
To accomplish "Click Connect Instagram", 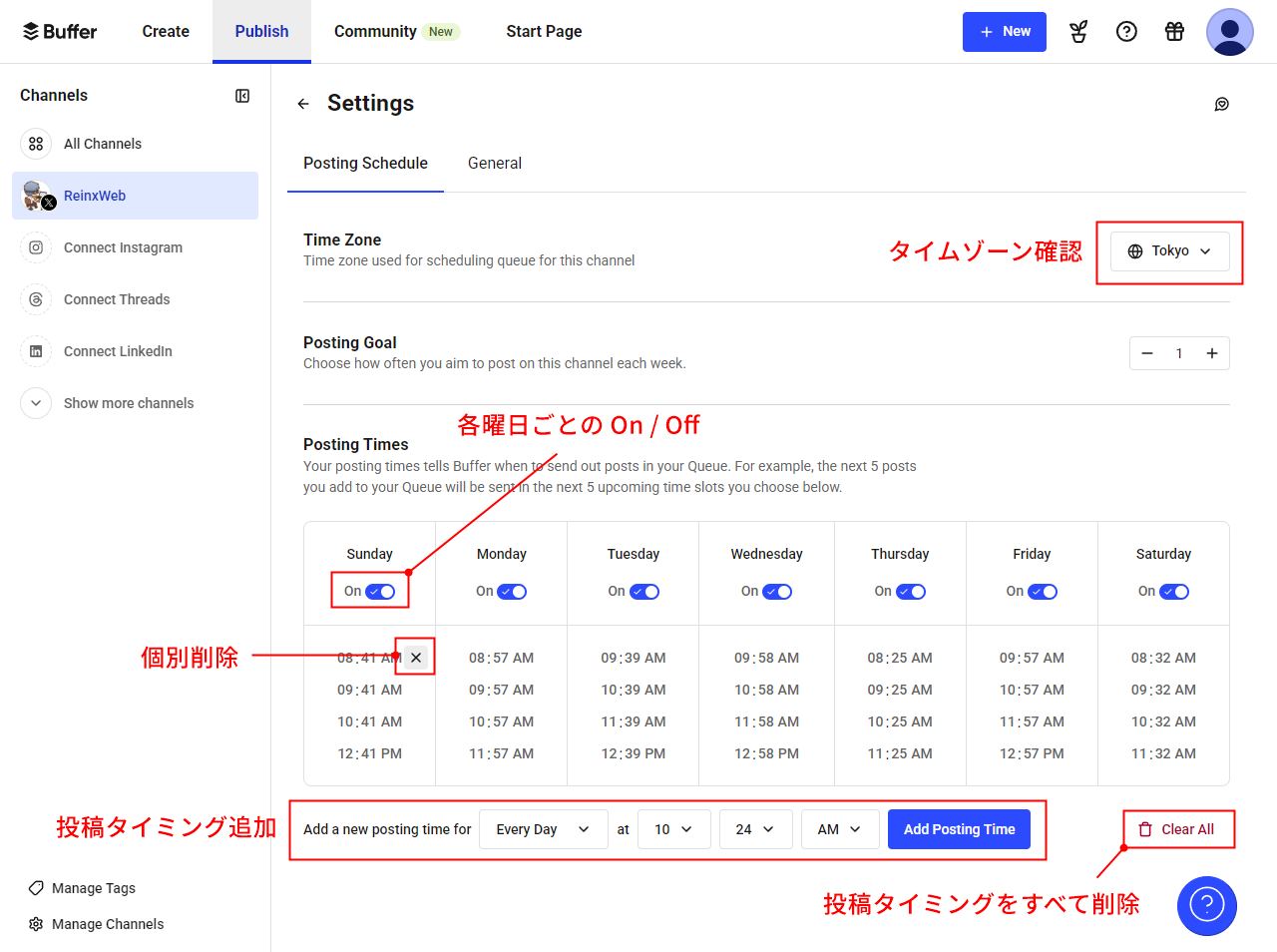I will tap(135, 247).
